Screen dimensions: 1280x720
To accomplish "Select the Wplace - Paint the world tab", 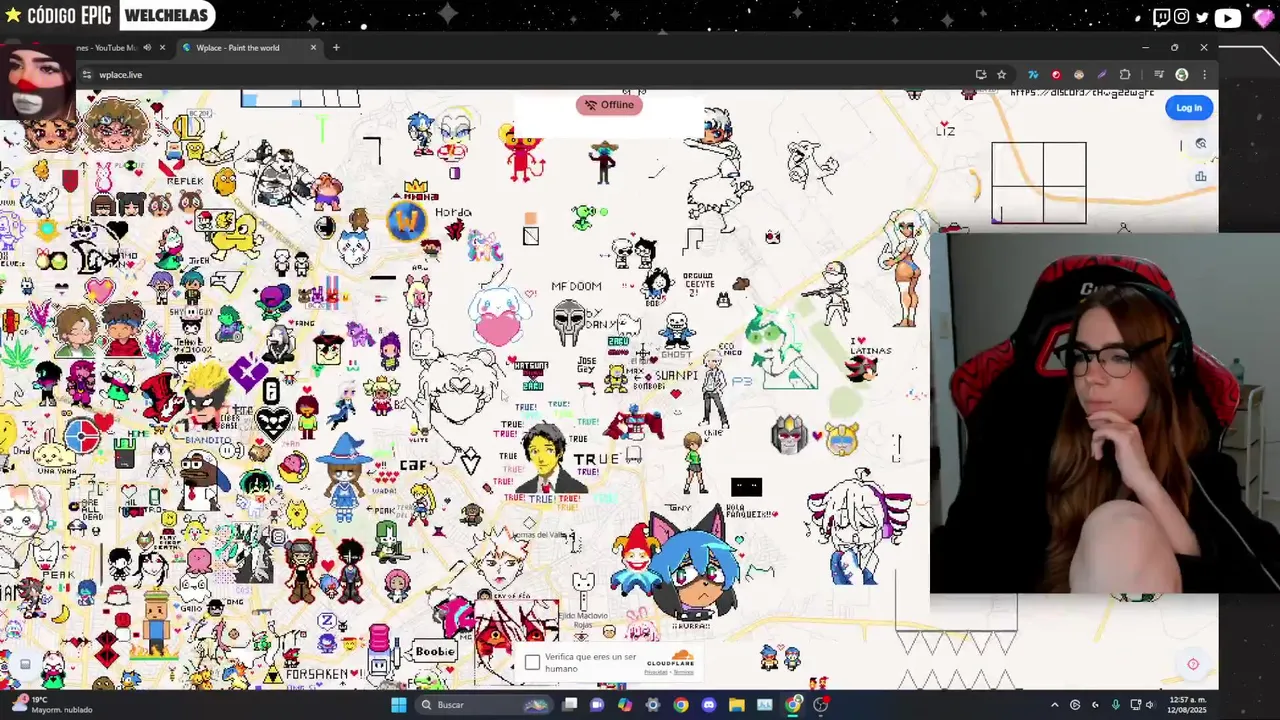I will point(248,48).
